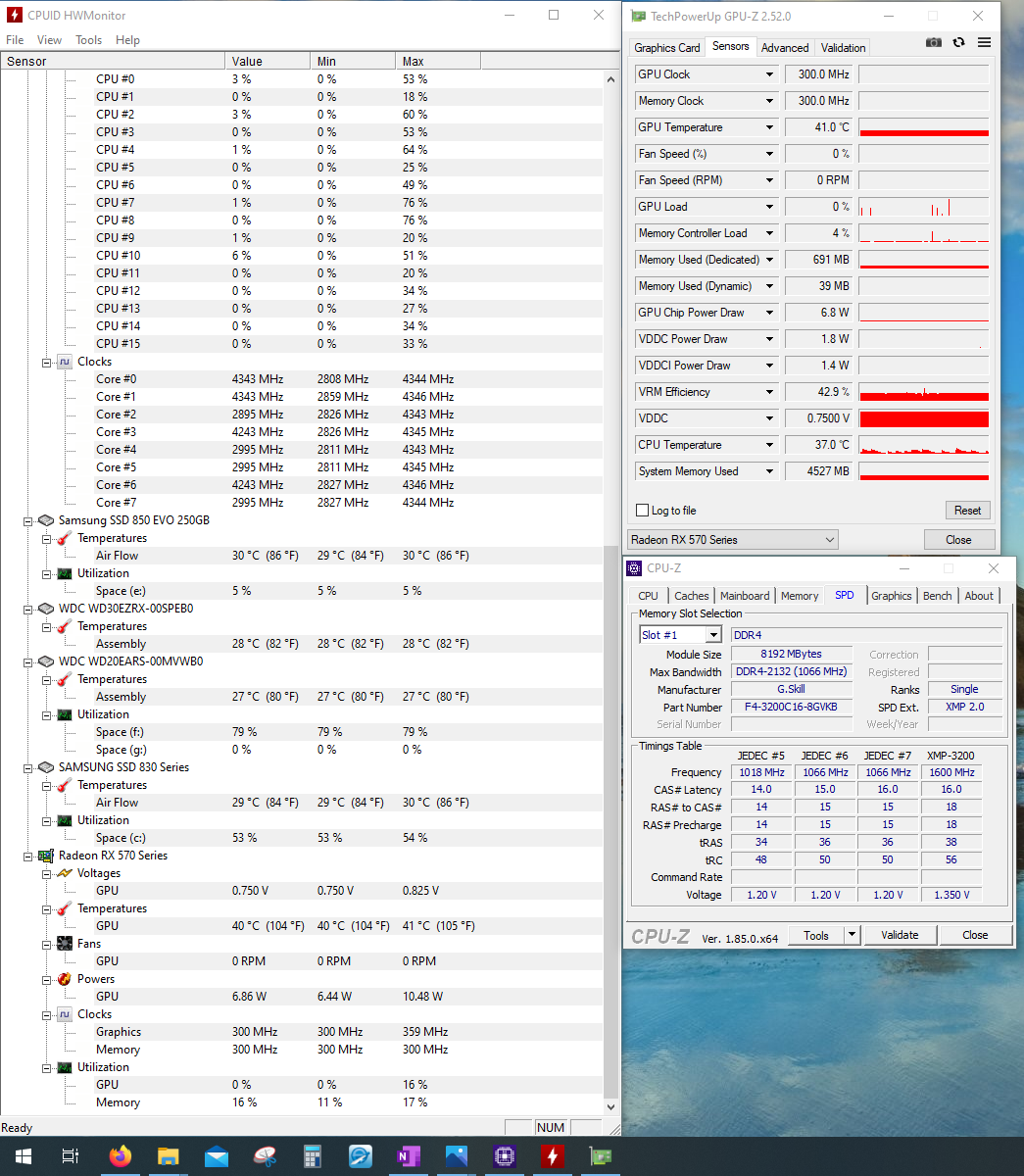Image resolution: width=1024 pixels, height=1176 pixels.
Task: Open Snipping Tool from the taskbar
Action: pyautogui.click(x=264, y=1156)
